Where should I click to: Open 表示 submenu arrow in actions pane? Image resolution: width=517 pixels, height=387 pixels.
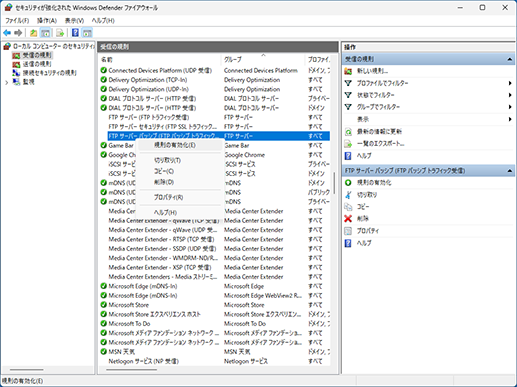510,119
